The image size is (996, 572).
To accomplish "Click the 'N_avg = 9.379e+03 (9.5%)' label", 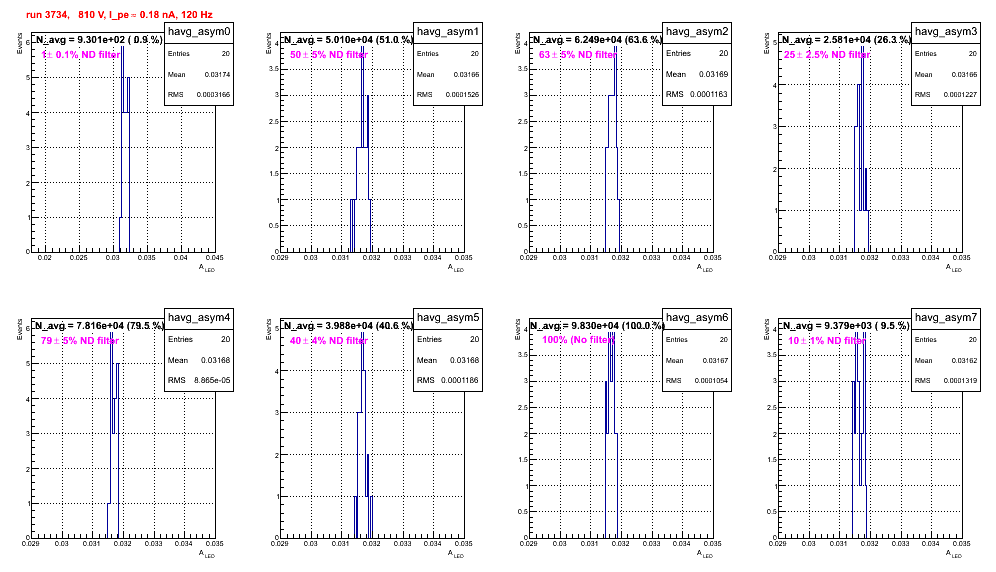I will [x=846, y=326].
